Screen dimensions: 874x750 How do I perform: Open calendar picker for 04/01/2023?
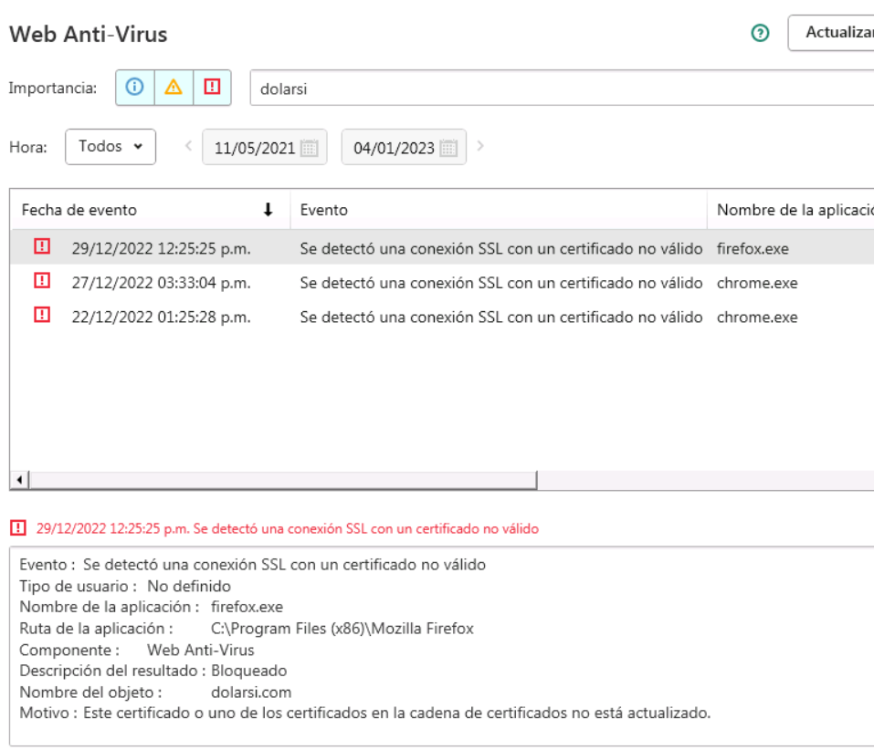click(x=448, y=148)
